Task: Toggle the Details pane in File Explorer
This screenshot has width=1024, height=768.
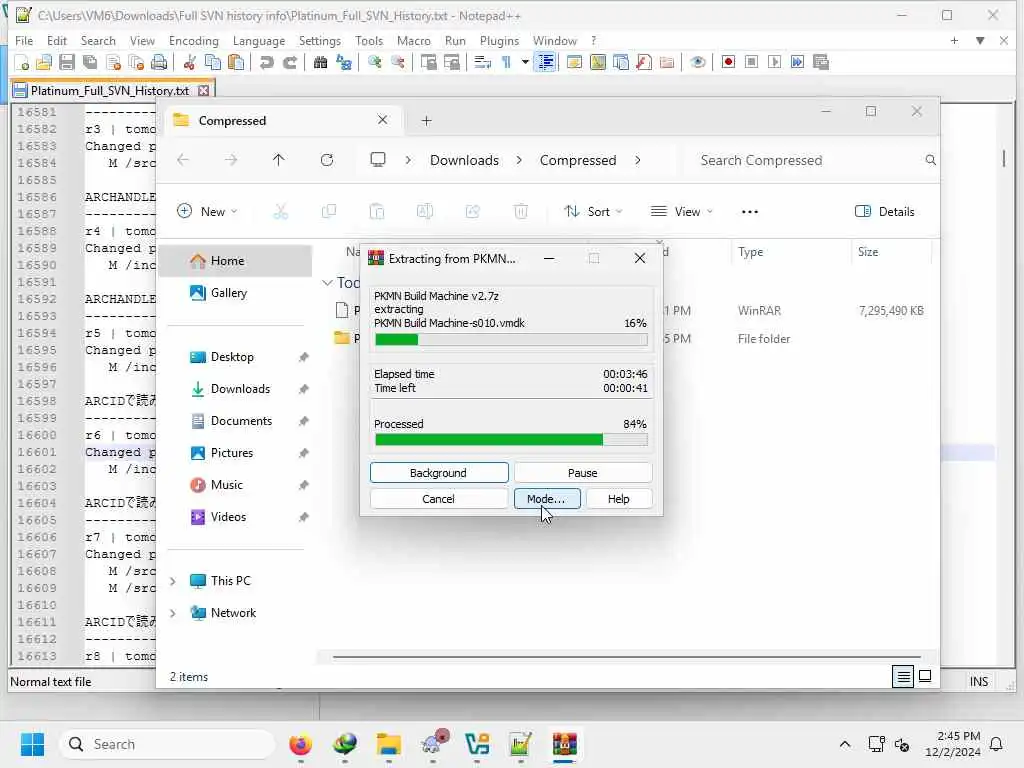Action: (x=885, y=212)
